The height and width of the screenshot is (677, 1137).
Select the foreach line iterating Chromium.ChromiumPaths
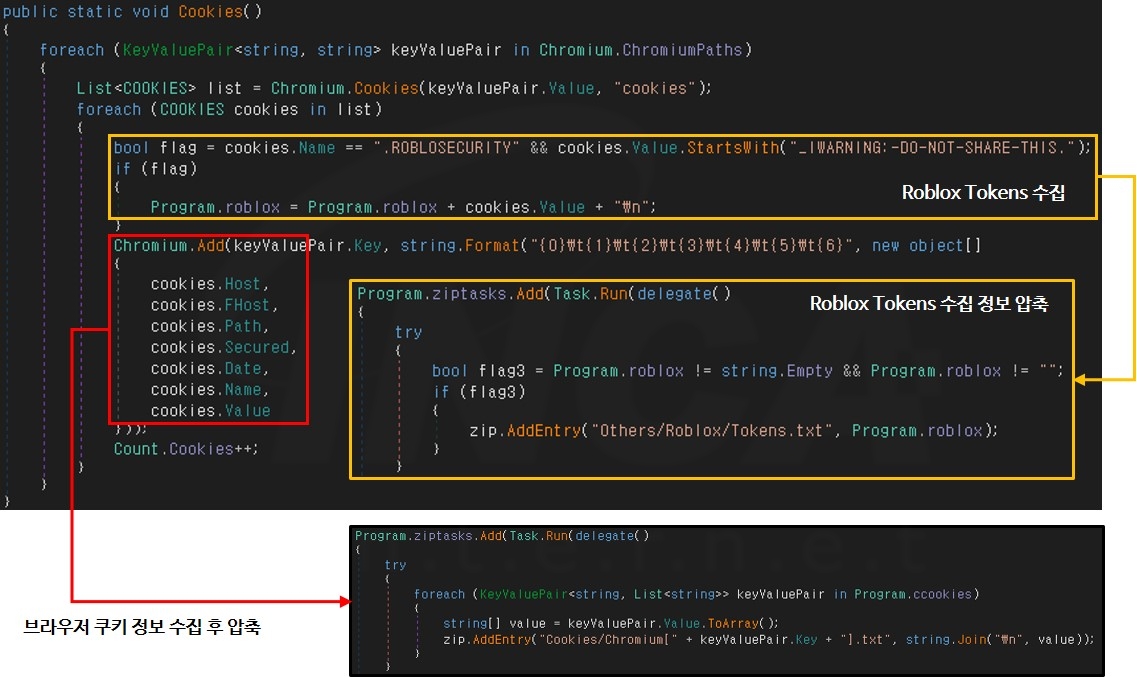[x=396, y=50]
